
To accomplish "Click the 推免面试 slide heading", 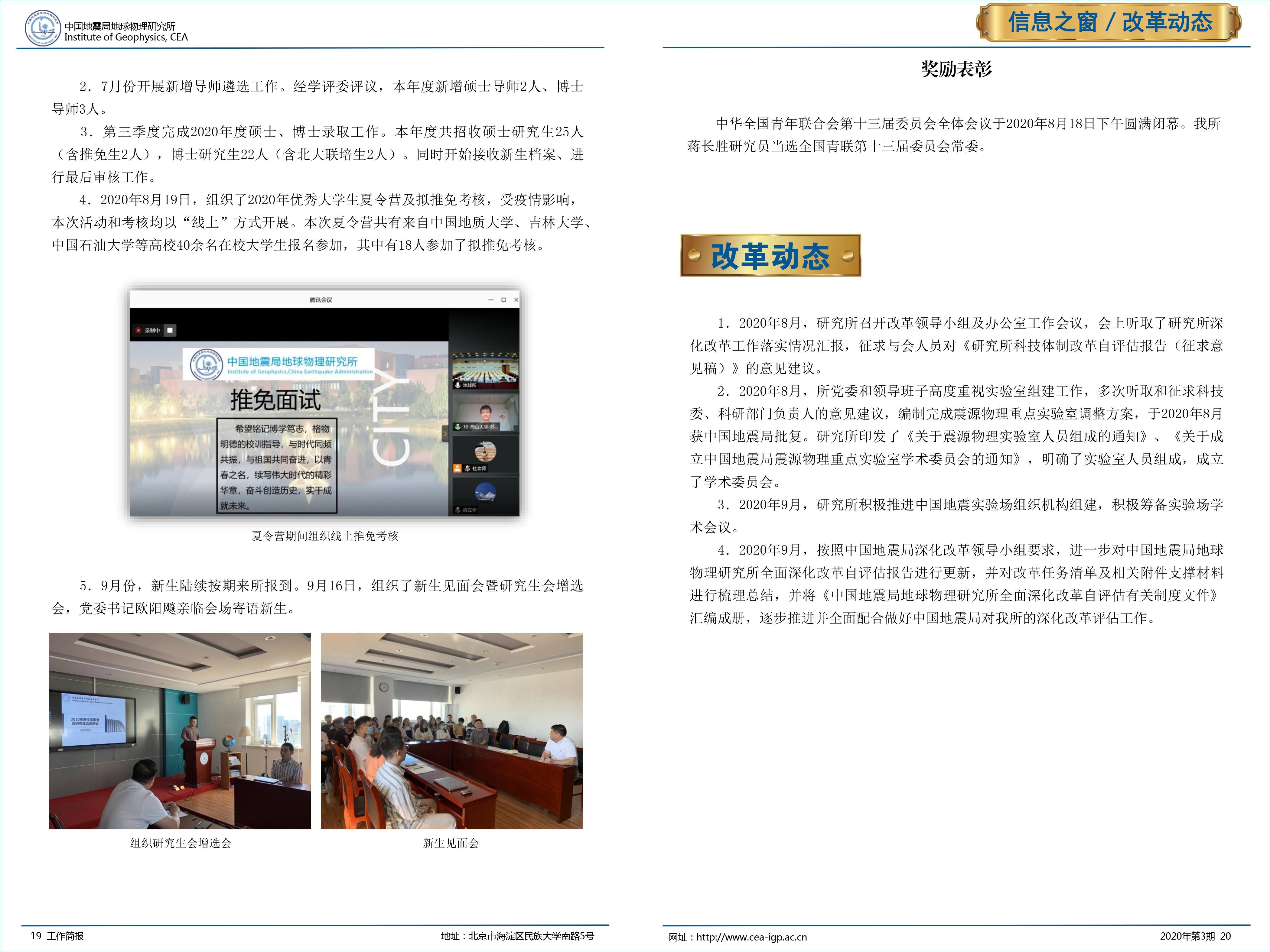I will point(275,400).
